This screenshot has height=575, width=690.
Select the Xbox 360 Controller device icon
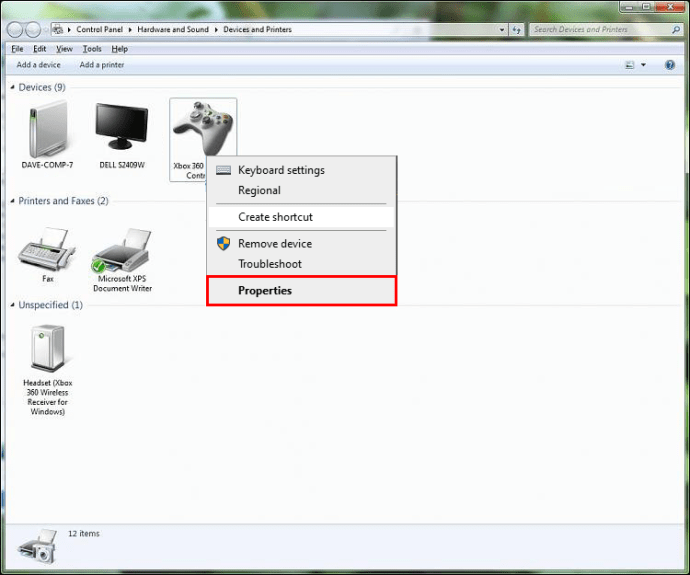[203, 128]
